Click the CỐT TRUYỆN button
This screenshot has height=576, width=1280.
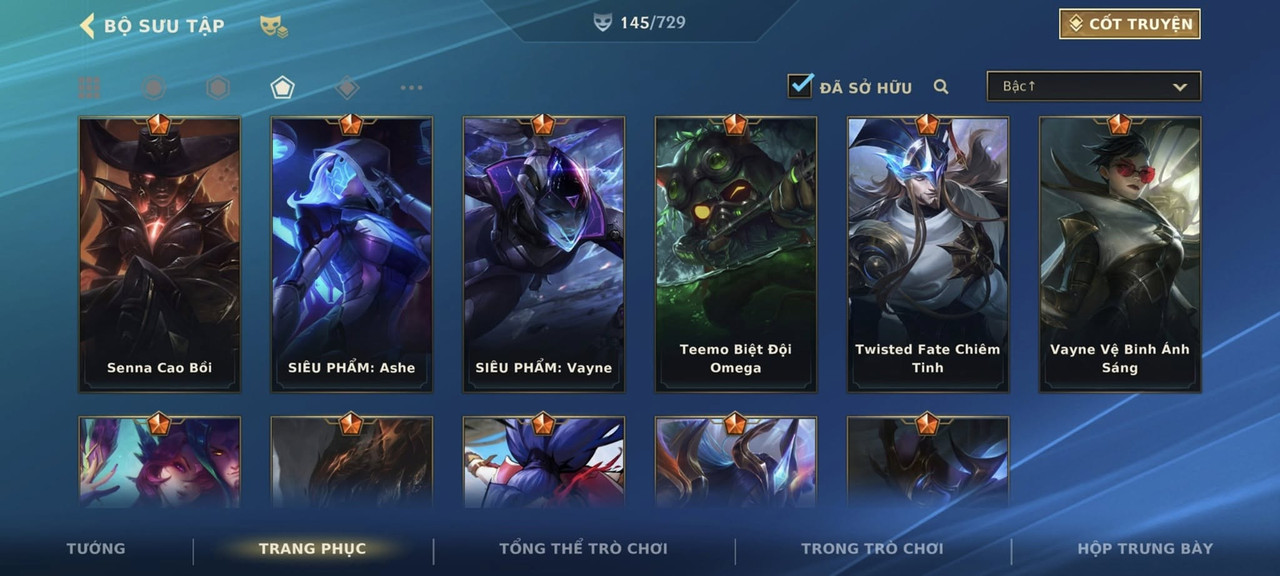1130,24
